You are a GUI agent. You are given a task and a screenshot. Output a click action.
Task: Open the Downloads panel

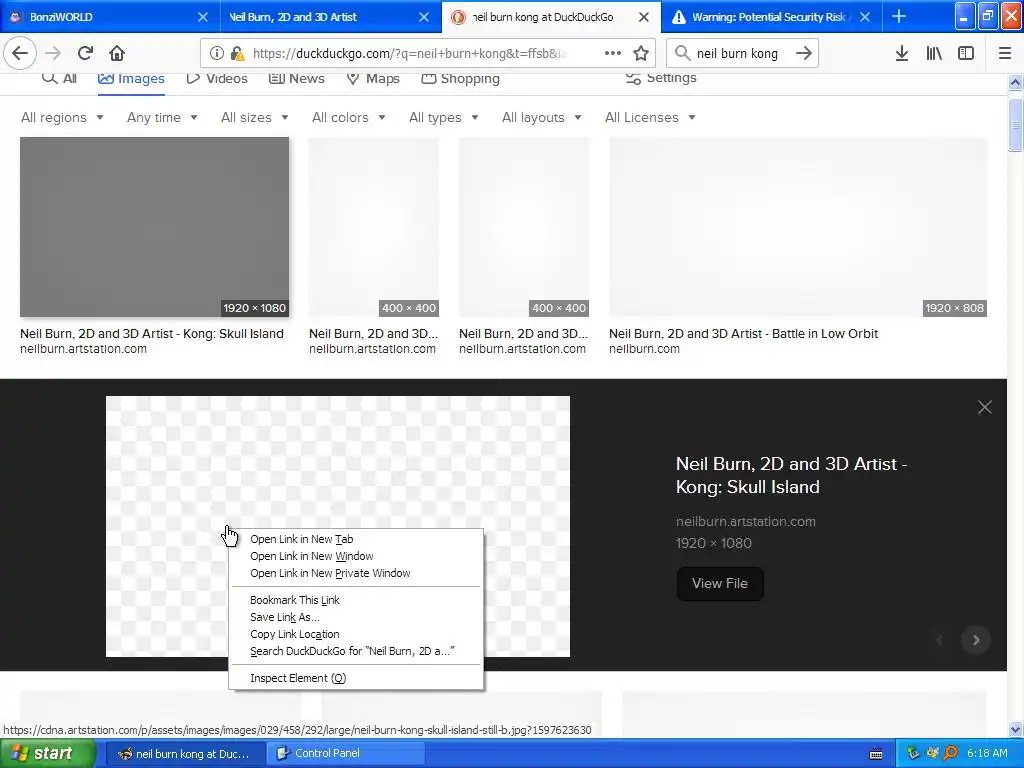[x=902, y=53]
